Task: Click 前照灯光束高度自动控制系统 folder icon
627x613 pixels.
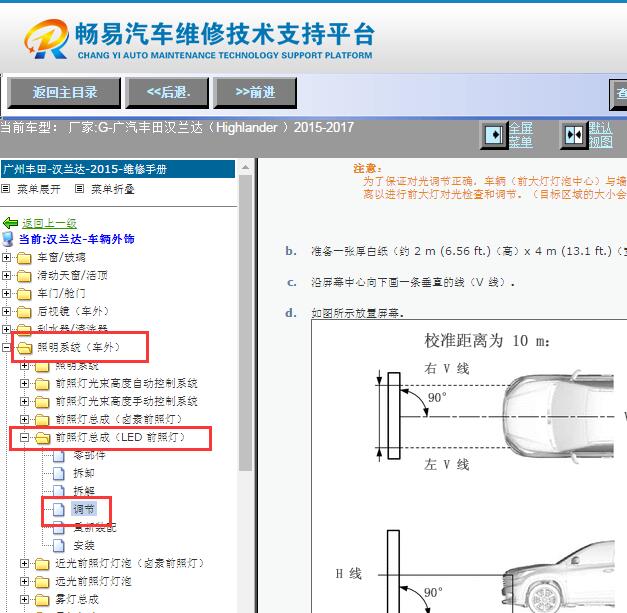Action: pos(42,384)
